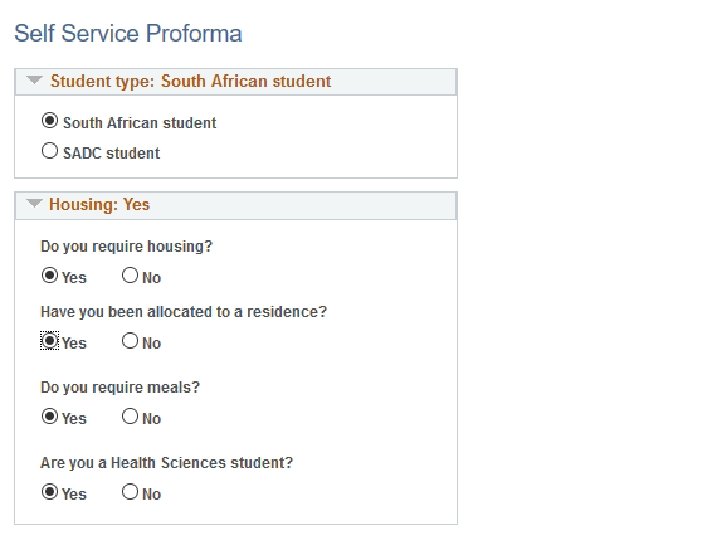This screenshot has height=540, width=720.
Task: Click the 'Housing: Yes' header text
Action: (99, 204)
